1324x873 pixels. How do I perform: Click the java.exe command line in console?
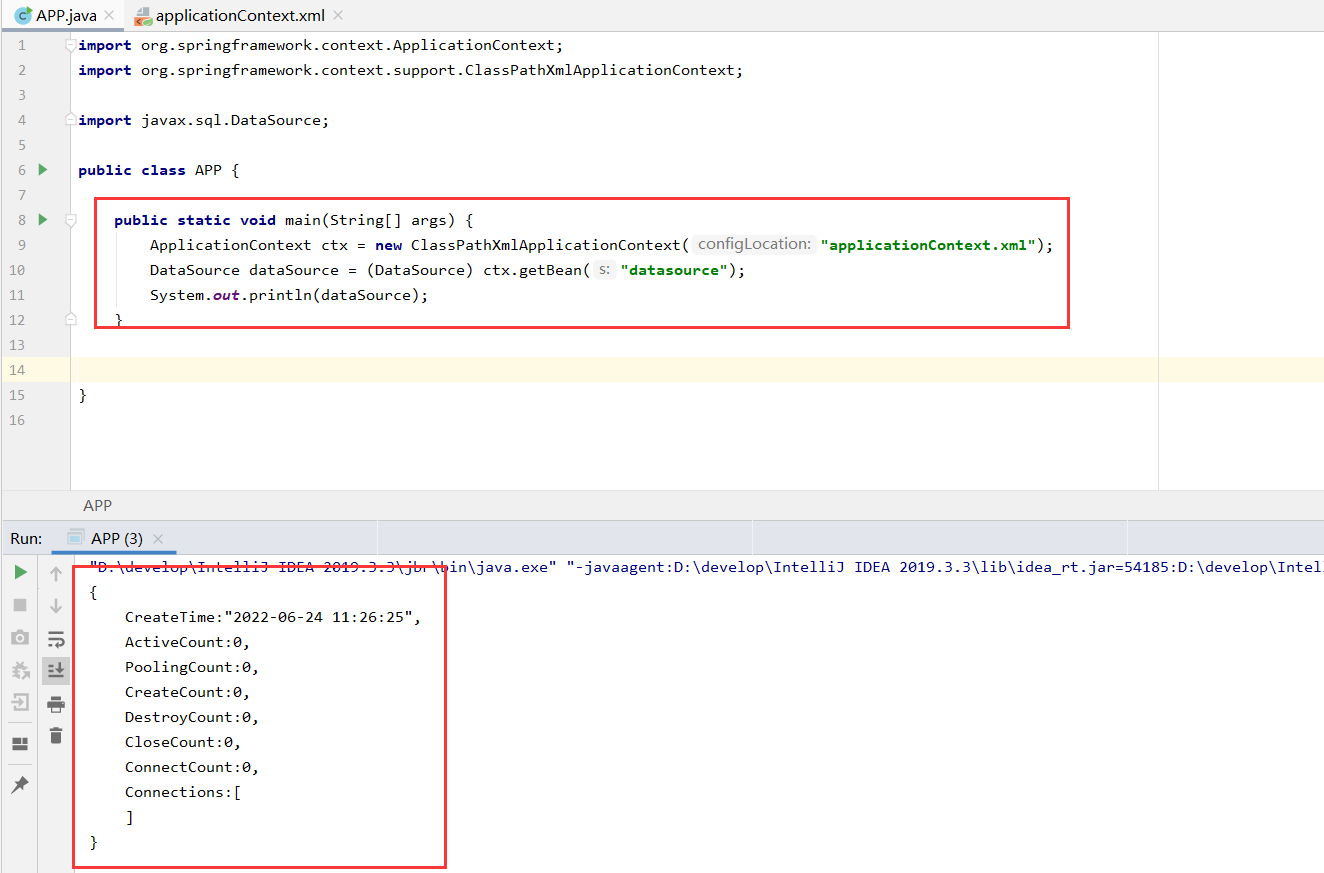click(706, 567)
